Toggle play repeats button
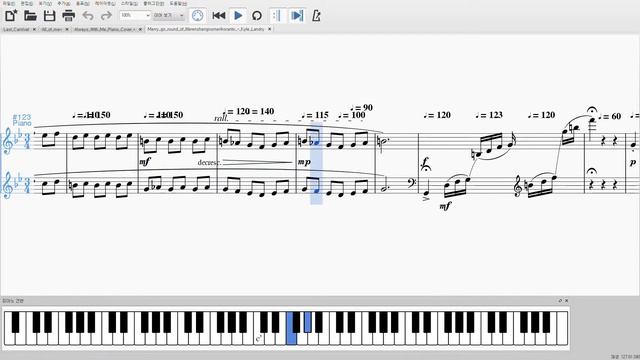Screen dimensions: 640x360 point(277,16)
